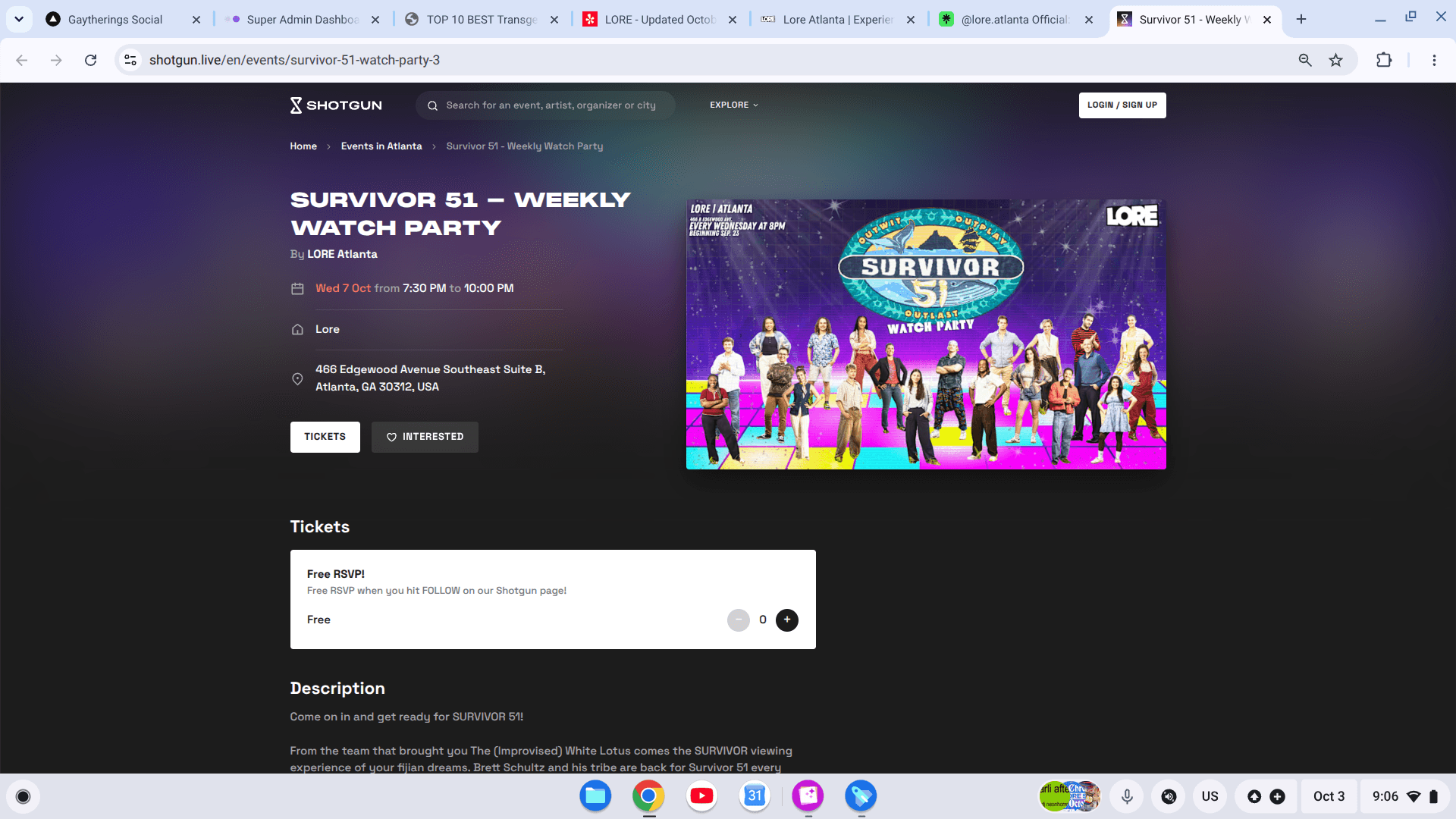Click the Shotgun logo in the header
This screenshot has height=819, width=1456.
coord(336,105)
